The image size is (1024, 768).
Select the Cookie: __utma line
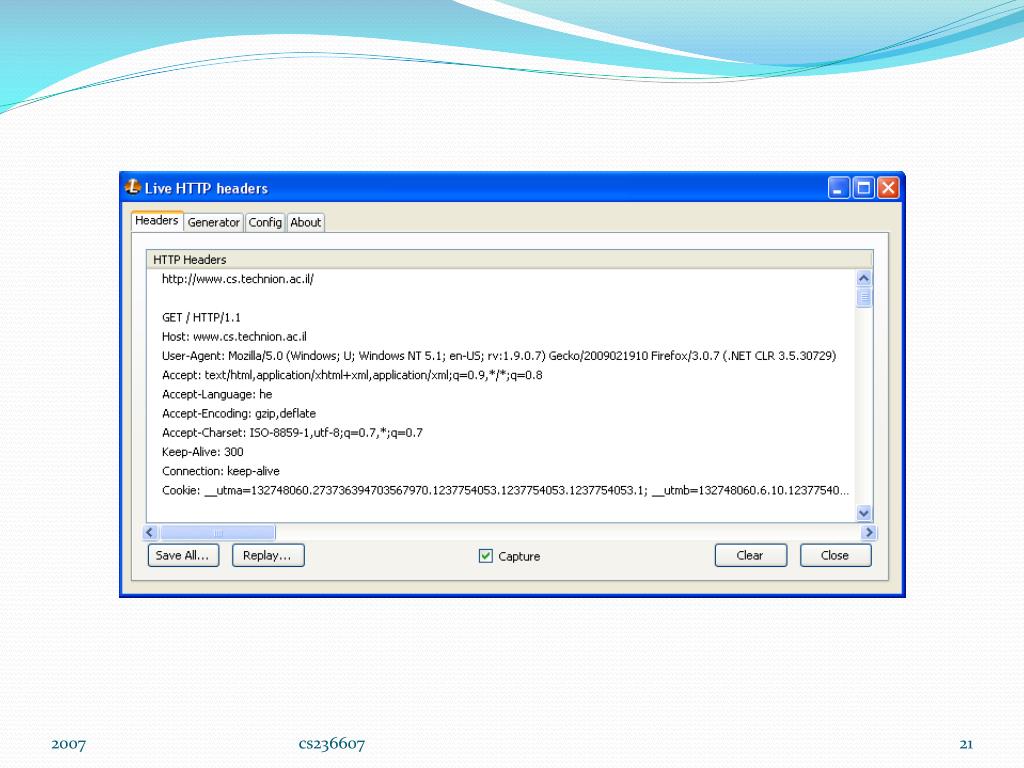[505, 490]
